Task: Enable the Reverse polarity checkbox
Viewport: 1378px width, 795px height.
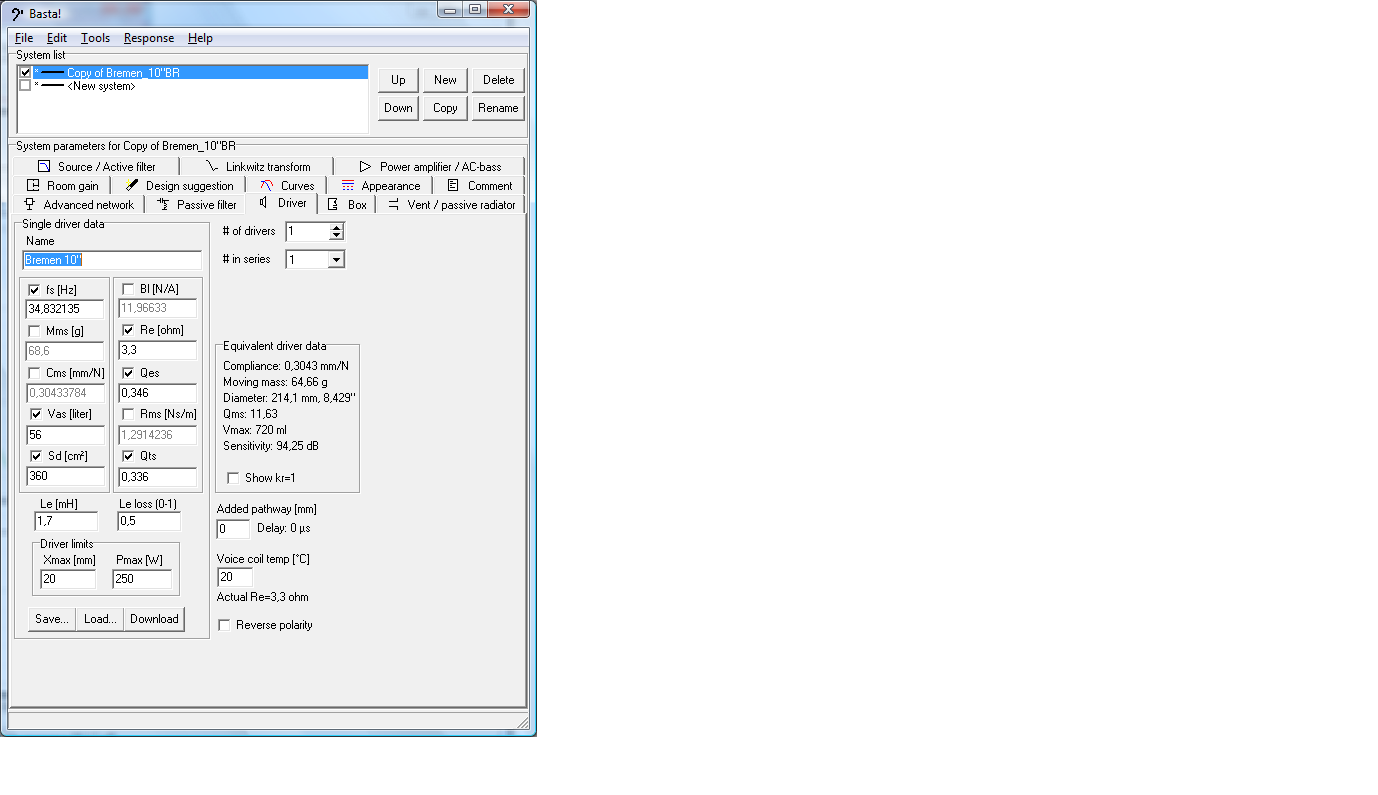Action: tap(226, 626)
